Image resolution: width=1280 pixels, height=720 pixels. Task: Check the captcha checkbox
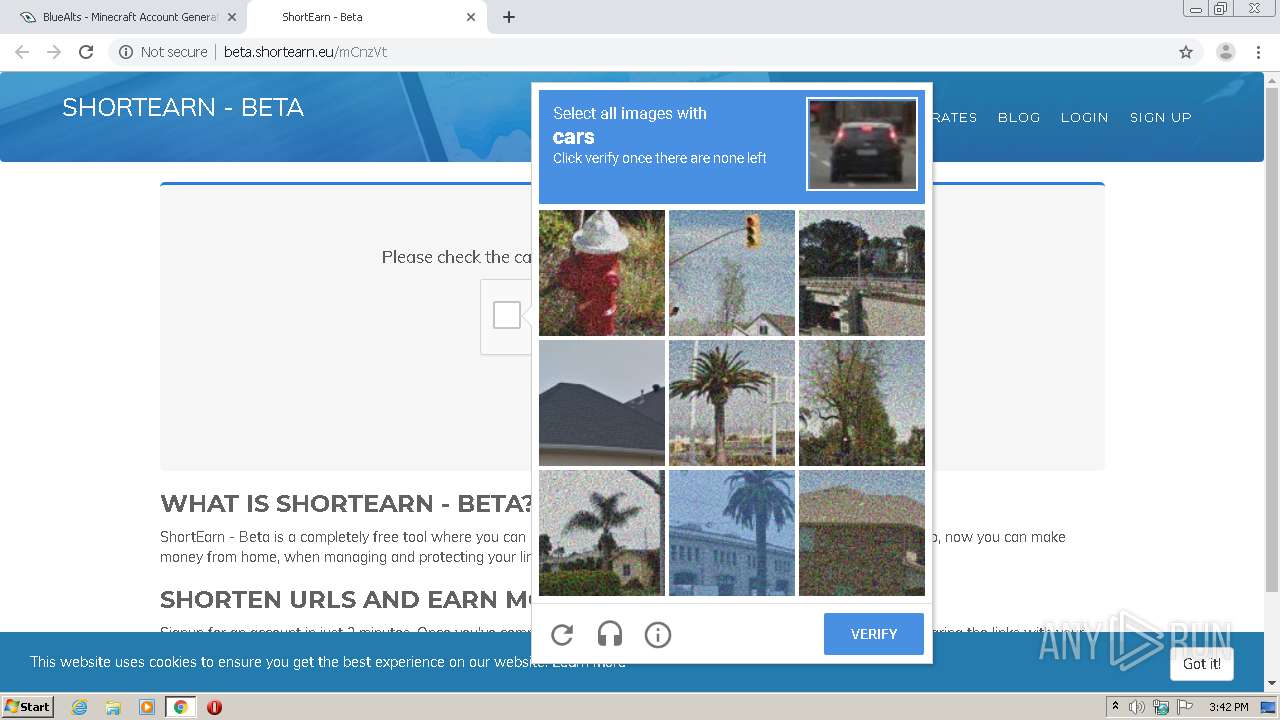tap(507, 315)
